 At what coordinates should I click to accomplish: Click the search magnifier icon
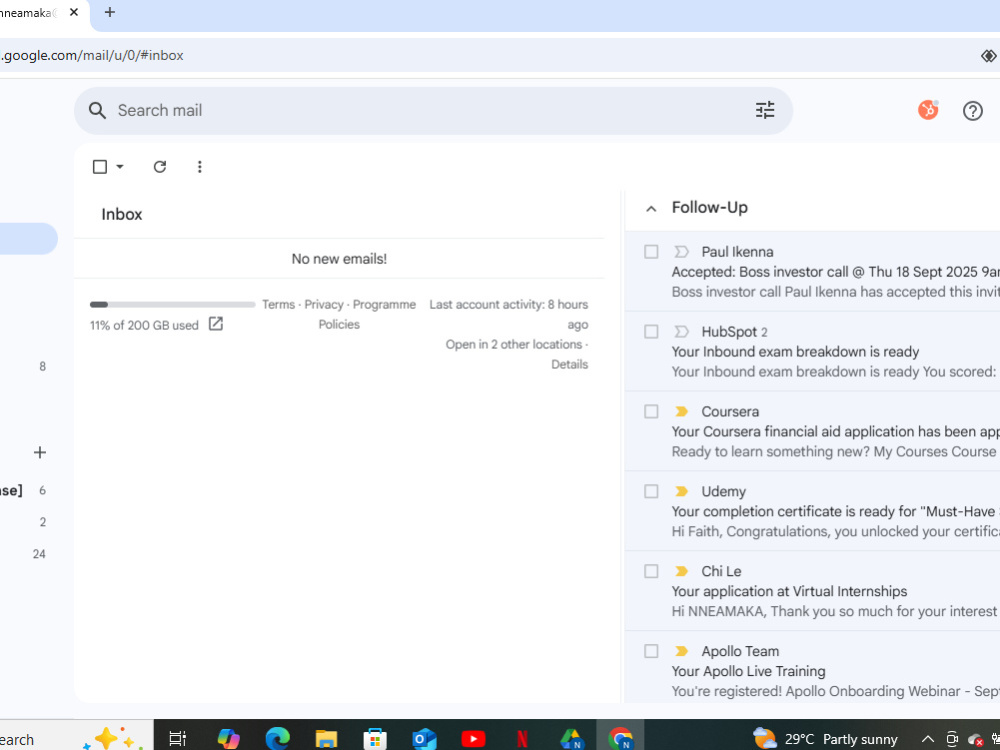[x=97, y=110]
